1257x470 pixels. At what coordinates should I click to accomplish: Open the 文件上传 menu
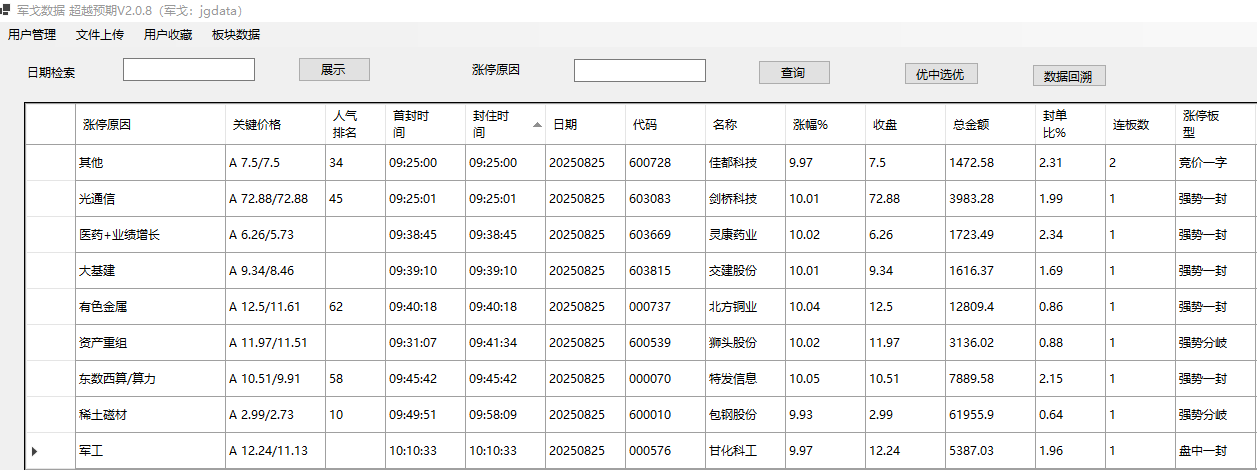(x=100, y=35)
